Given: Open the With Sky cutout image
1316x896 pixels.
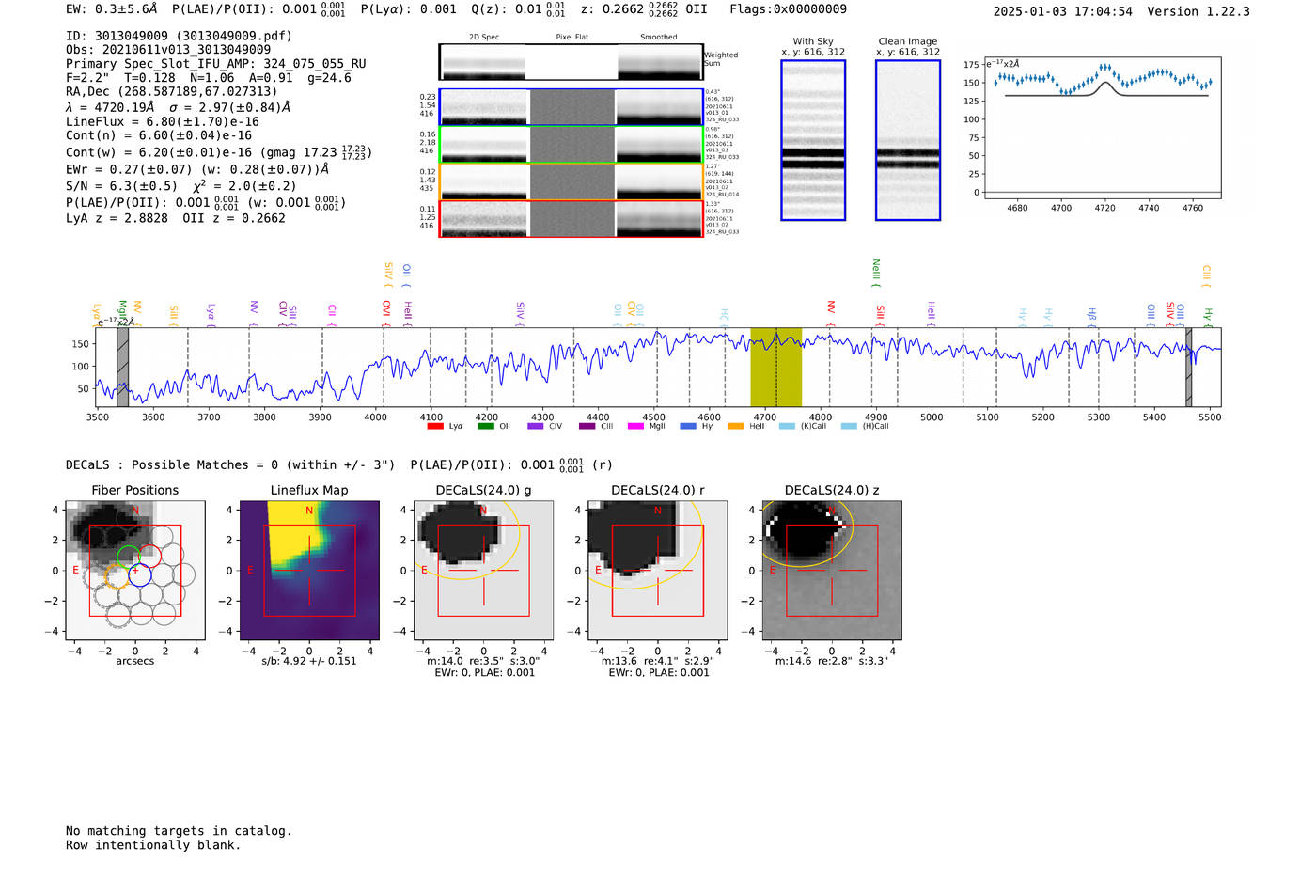Looking at the screenshot, I should point(813,140).
